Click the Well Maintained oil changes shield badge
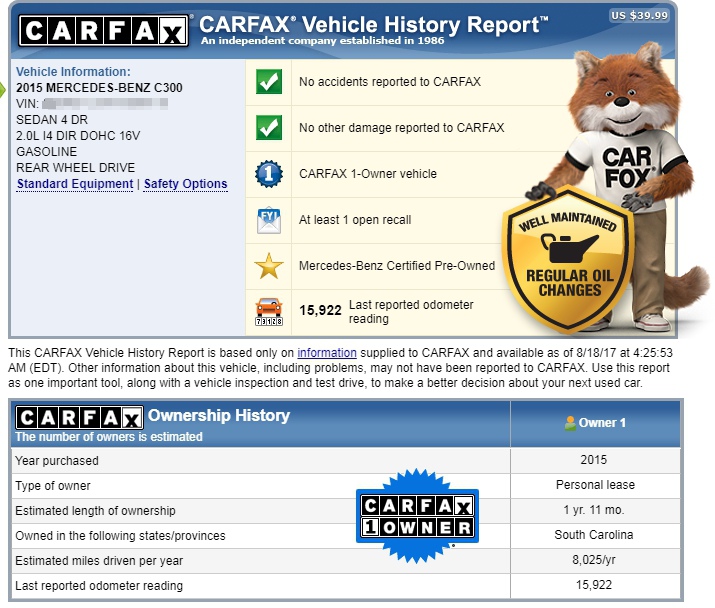 coord(568,260)
